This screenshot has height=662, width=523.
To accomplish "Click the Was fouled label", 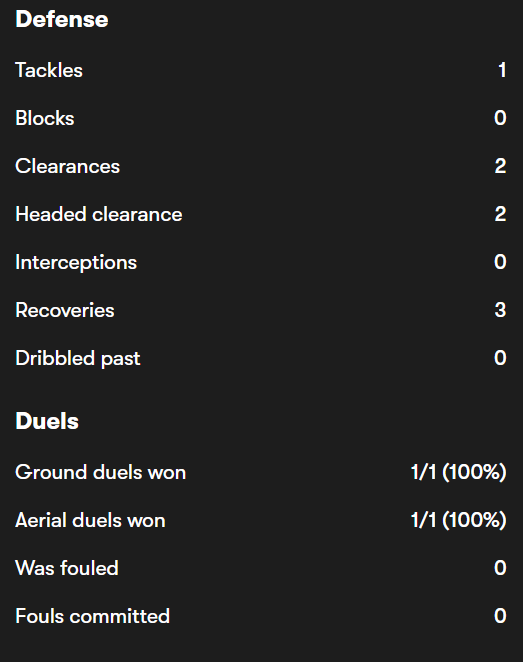I will pyautogui.click(x=67, y=568).
